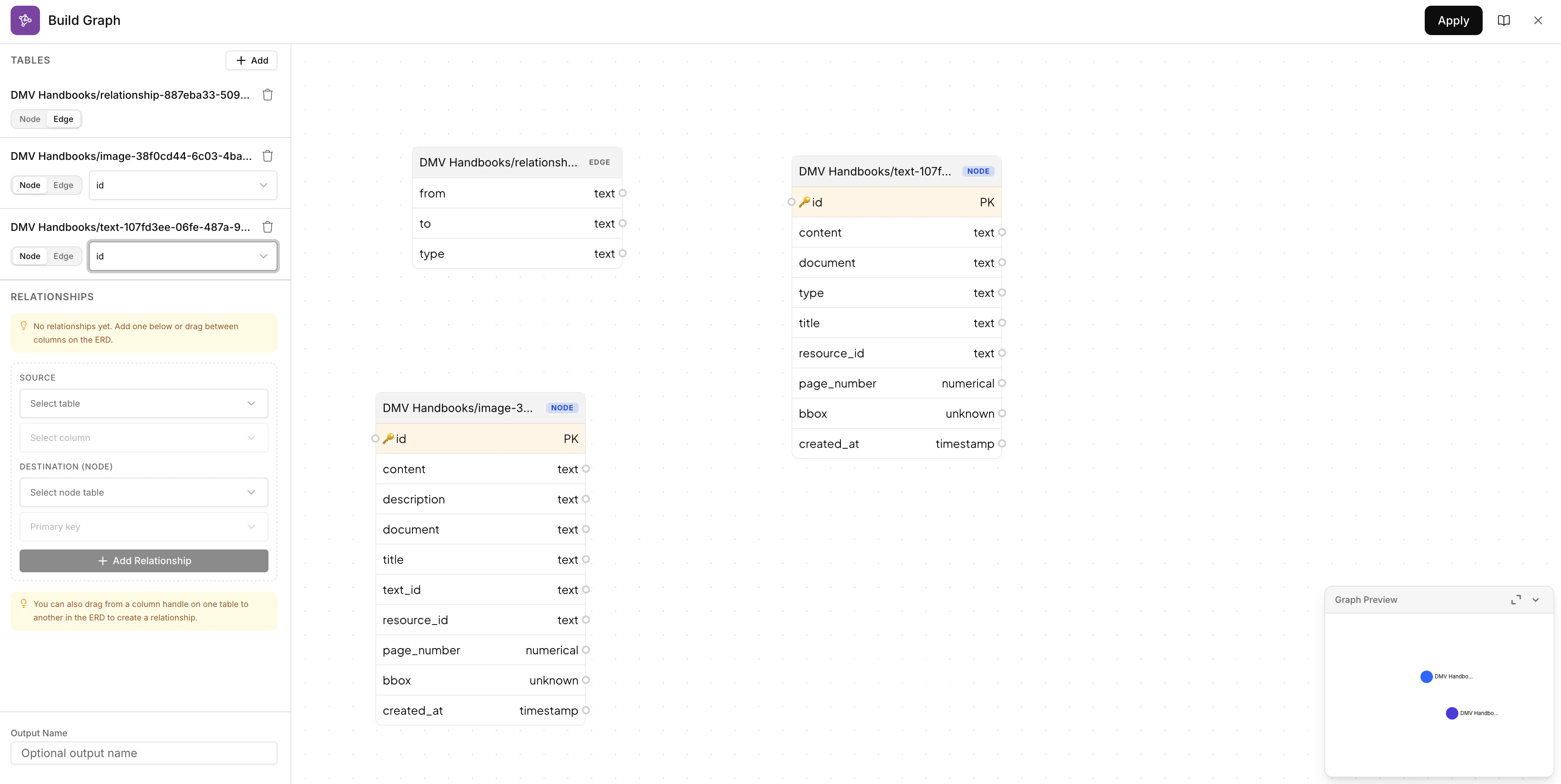This screenshot has height=784, width=1561.
Task: Expand the Graph Preview to fullscreen
Action: (x=1516, y=599)
